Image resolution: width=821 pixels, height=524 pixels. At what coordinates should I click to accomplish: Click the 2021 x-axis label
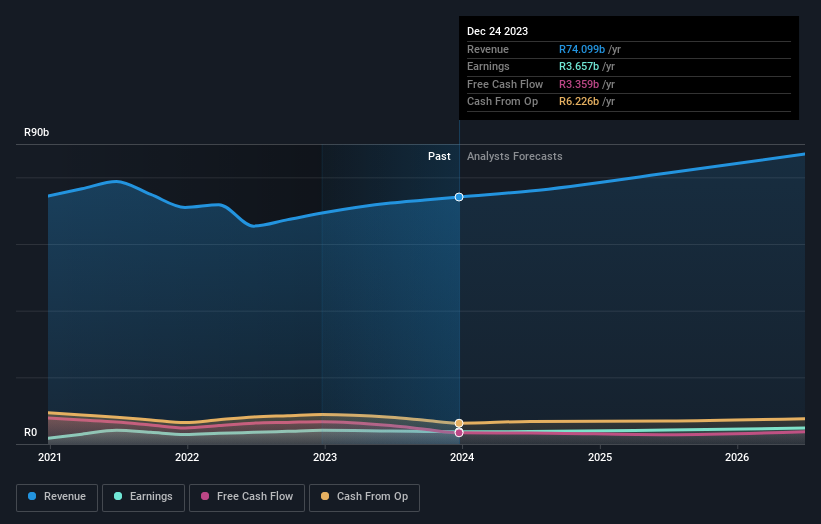[50, 457]
